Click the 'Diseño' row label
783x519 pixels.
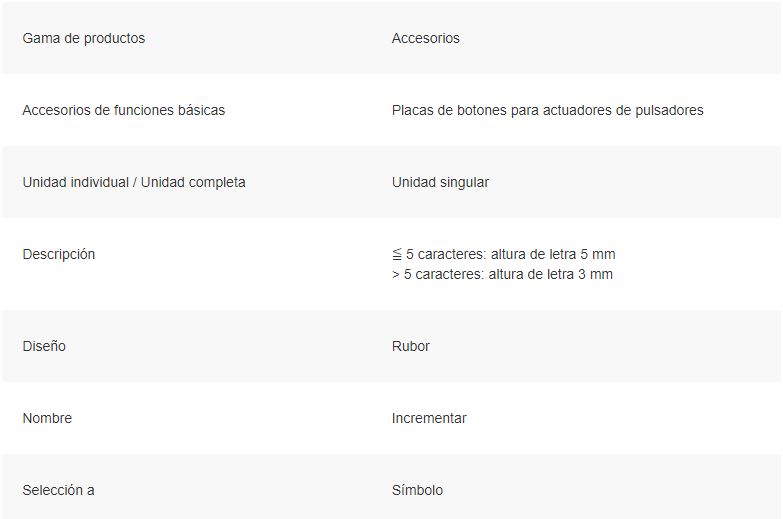[44, 346]
